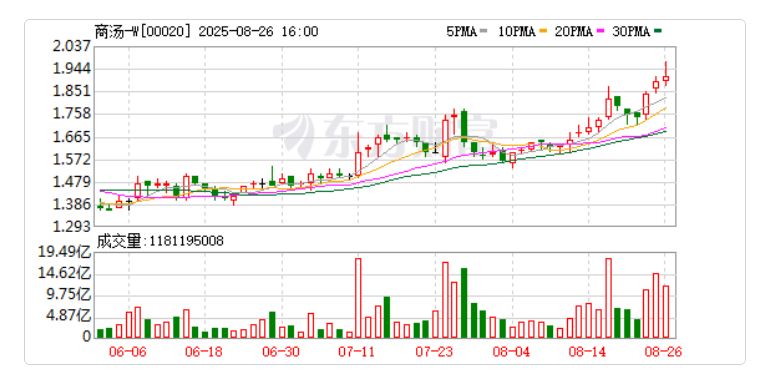
Task: Click the 5PMA legend label
Action: point(461,32)
